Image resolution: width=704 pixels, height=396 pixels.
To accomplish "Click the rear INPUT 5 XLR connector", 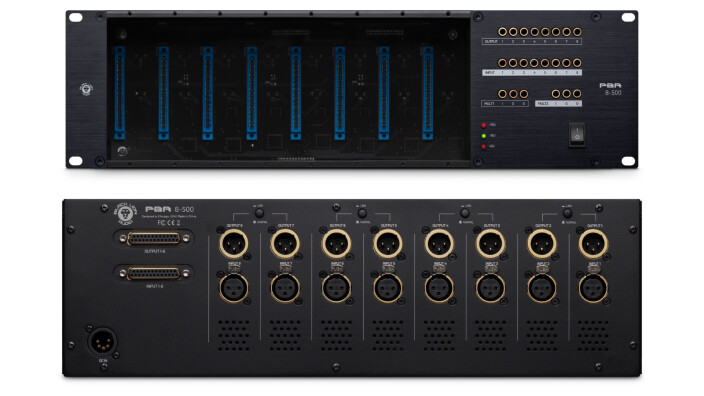I will [x=388, y=288].
